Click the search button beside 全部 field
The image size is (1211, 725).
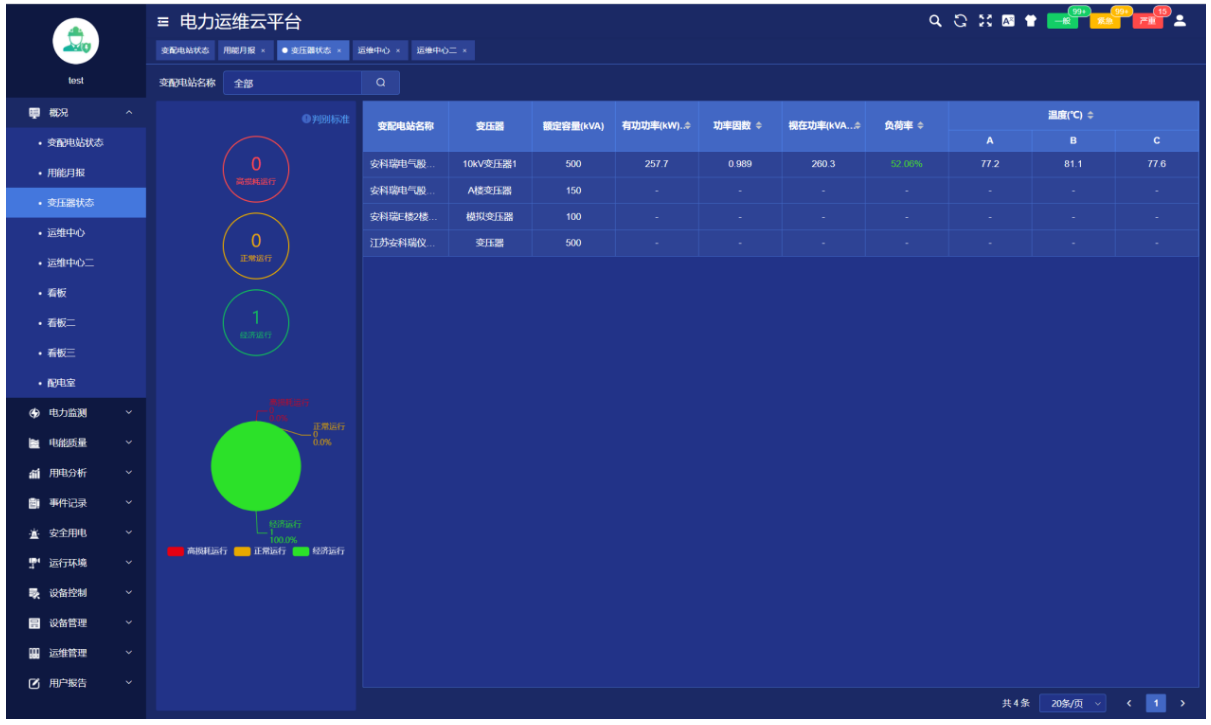tap(380, 83)
